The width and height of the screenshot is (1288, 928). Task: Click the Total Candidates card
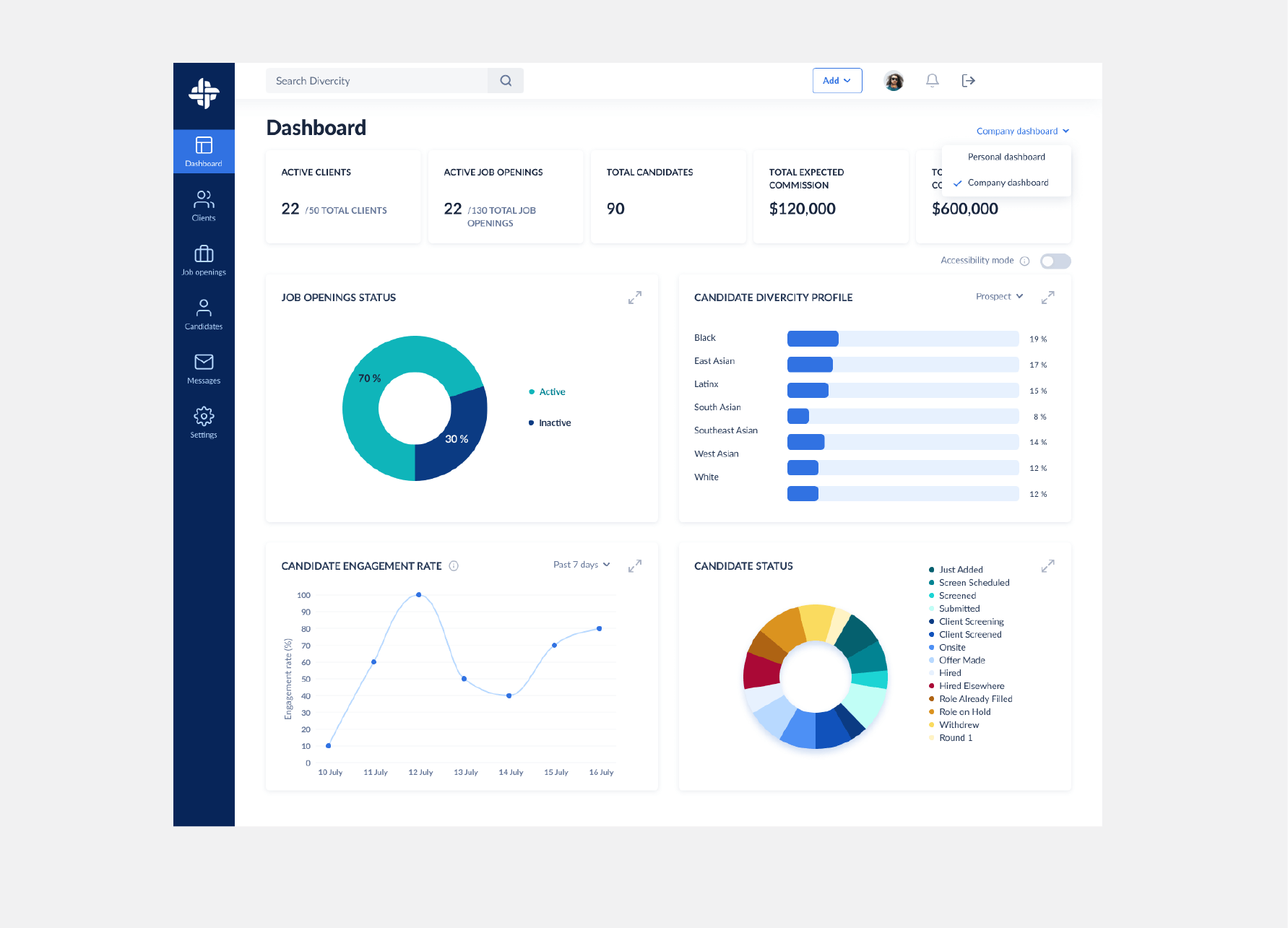(668, 197)
